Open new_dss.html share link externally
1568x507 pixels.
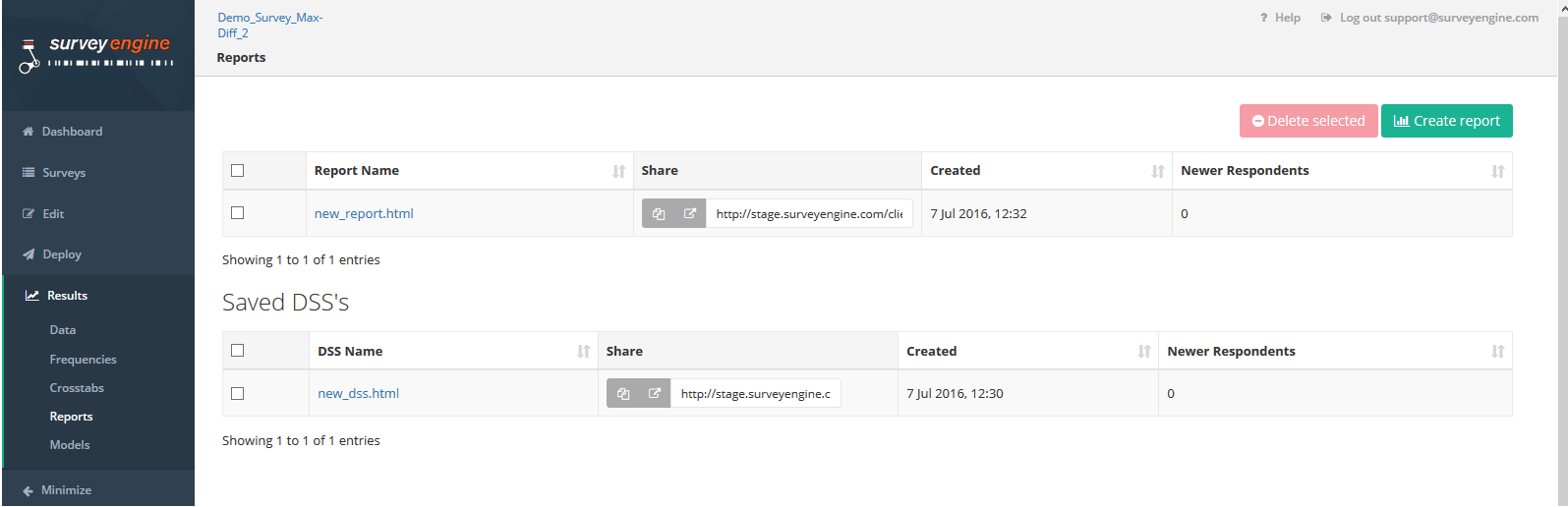coord(655,394)
